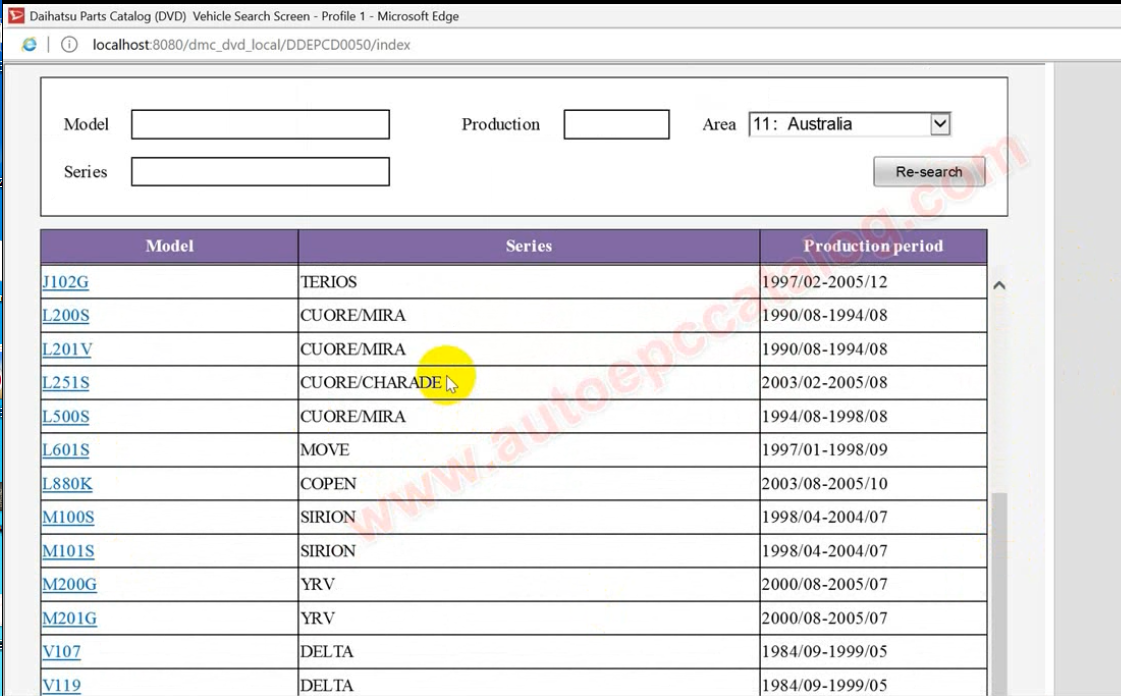Open the L601S Move model link
Image resolution: width=1121 pixels, height=696 pixels.
click(x=65, y=450)
